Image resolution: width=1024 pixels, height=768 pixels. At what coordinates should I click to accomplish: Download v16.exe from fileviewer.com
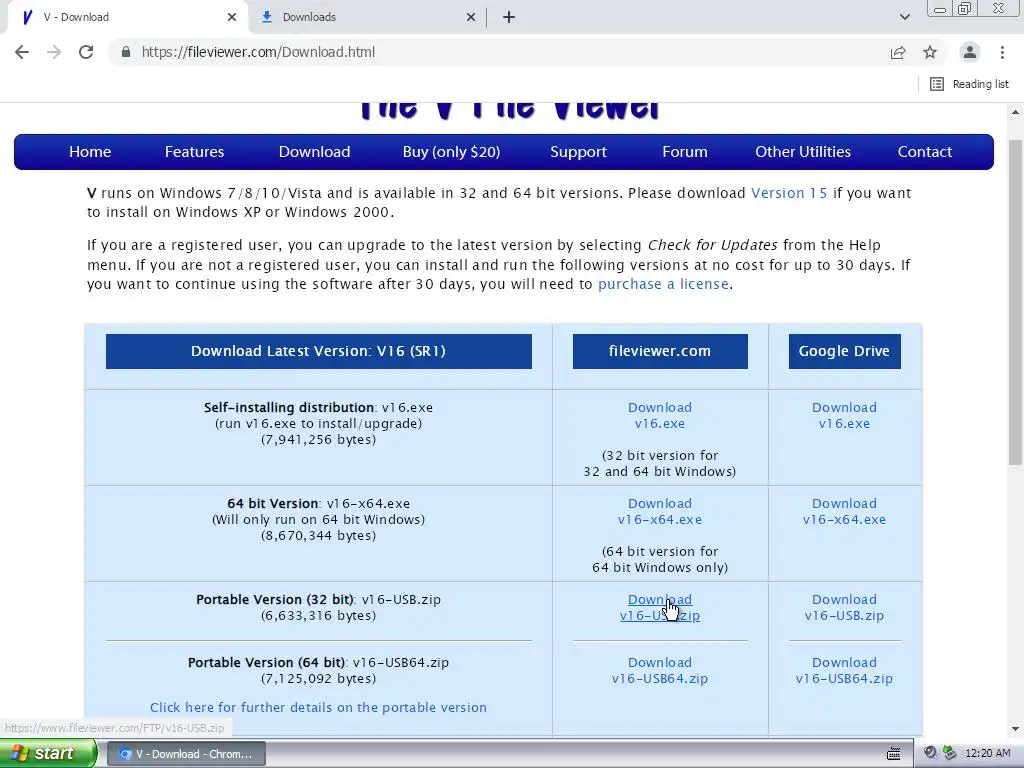[660, 415]
